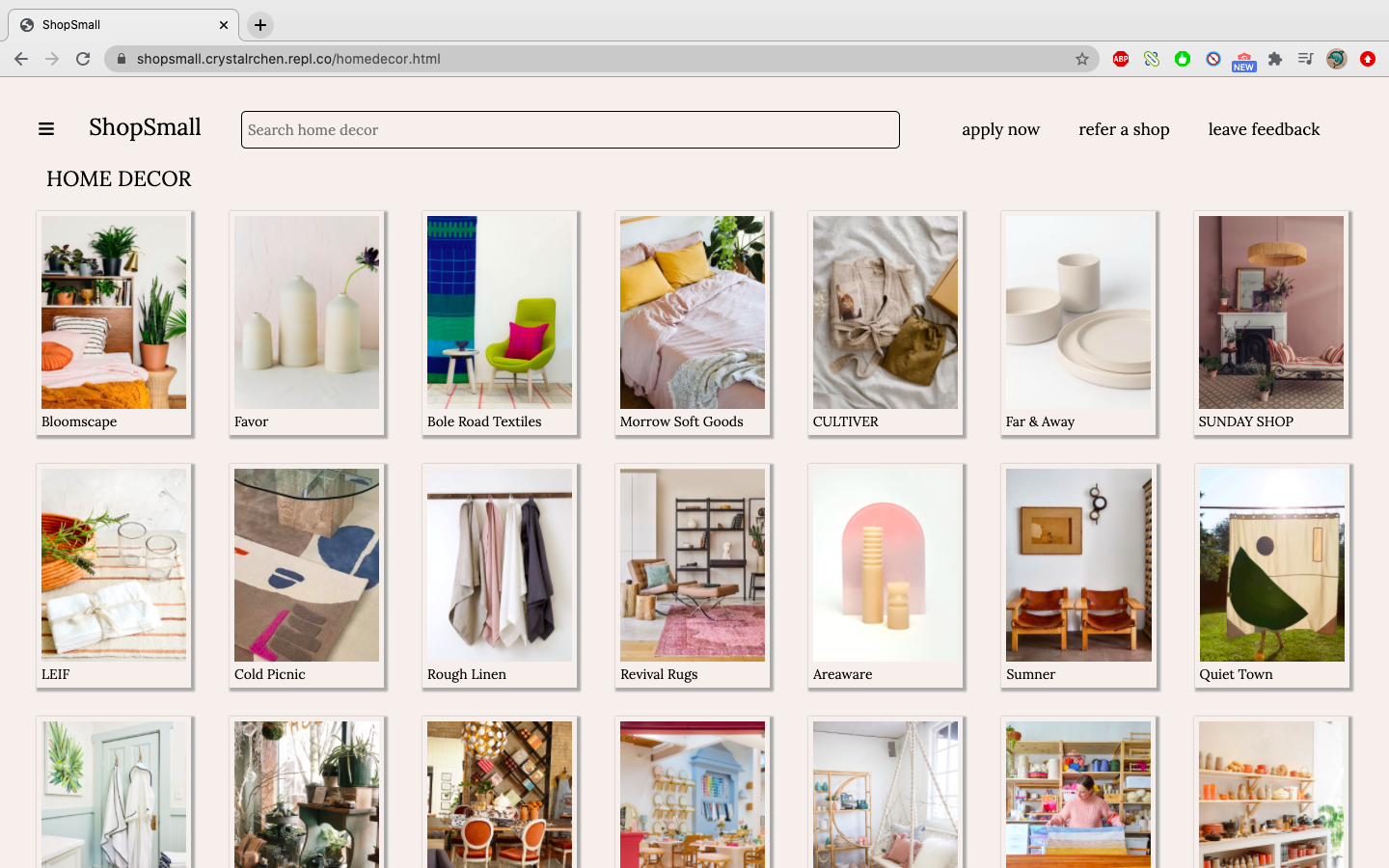The image size is (1389, 868).
Task: Reload the page with refresh icon
Action: pos(83,59)
